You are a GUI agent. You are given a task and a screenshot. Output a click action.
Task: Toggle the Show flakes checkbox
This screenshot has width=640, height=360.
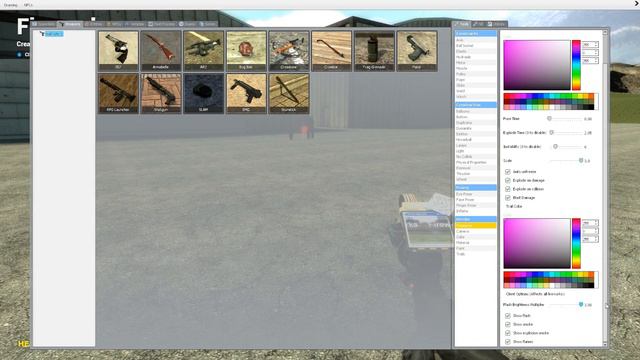(x=508, y=342)
